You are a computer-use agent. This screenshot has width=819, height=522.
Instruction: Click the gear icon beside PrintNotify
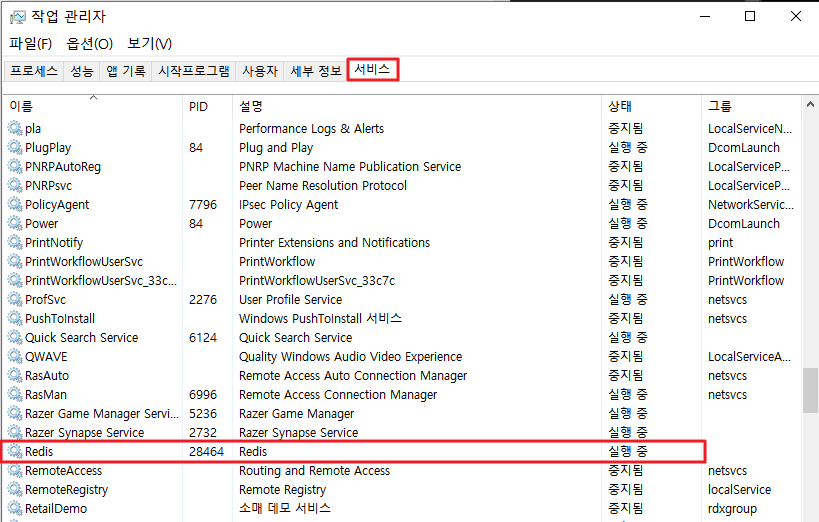(15, 242)
